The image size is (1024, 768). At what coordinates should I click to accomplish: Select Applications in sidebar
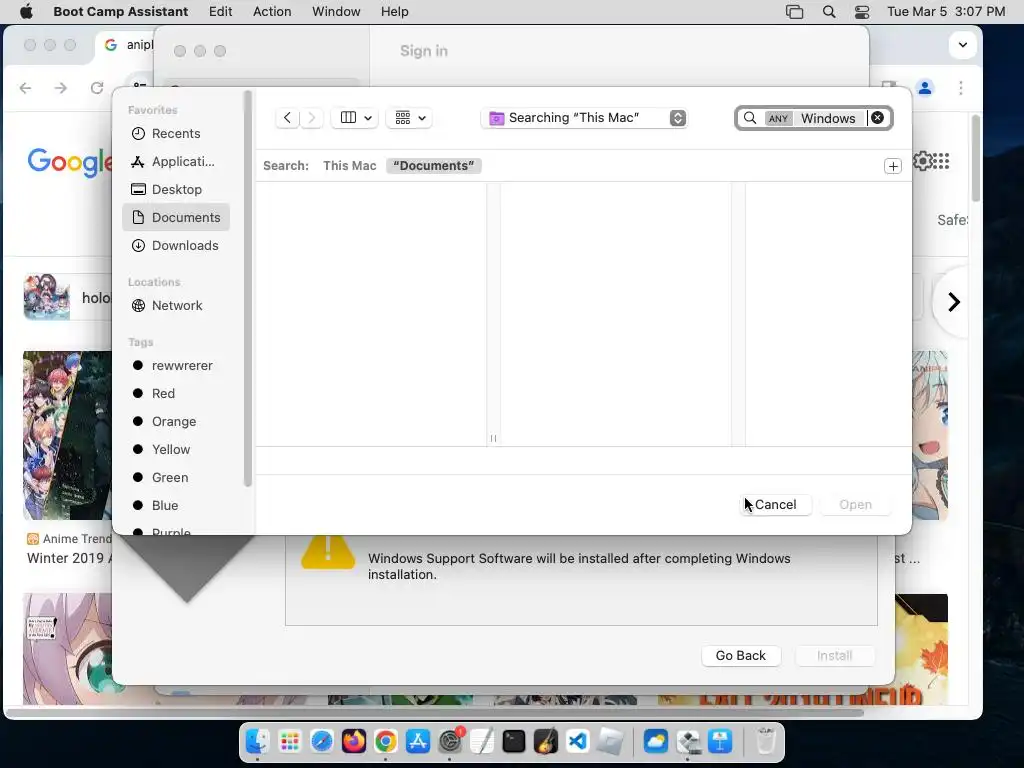point(176,161)
